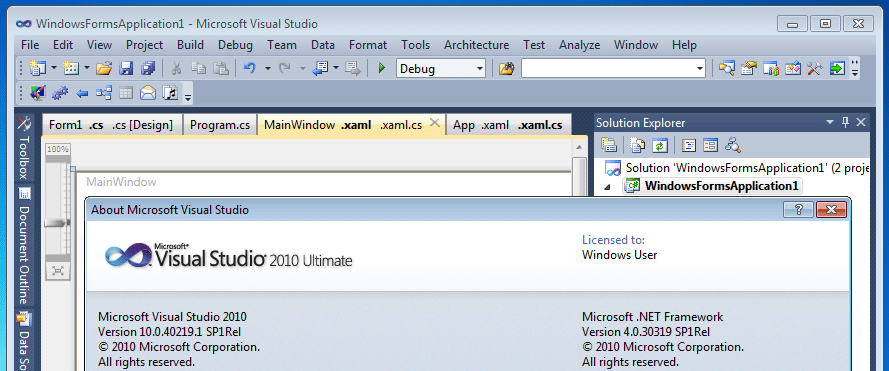
Task: Open the Debug menu
Action: [x=235, y=45]
